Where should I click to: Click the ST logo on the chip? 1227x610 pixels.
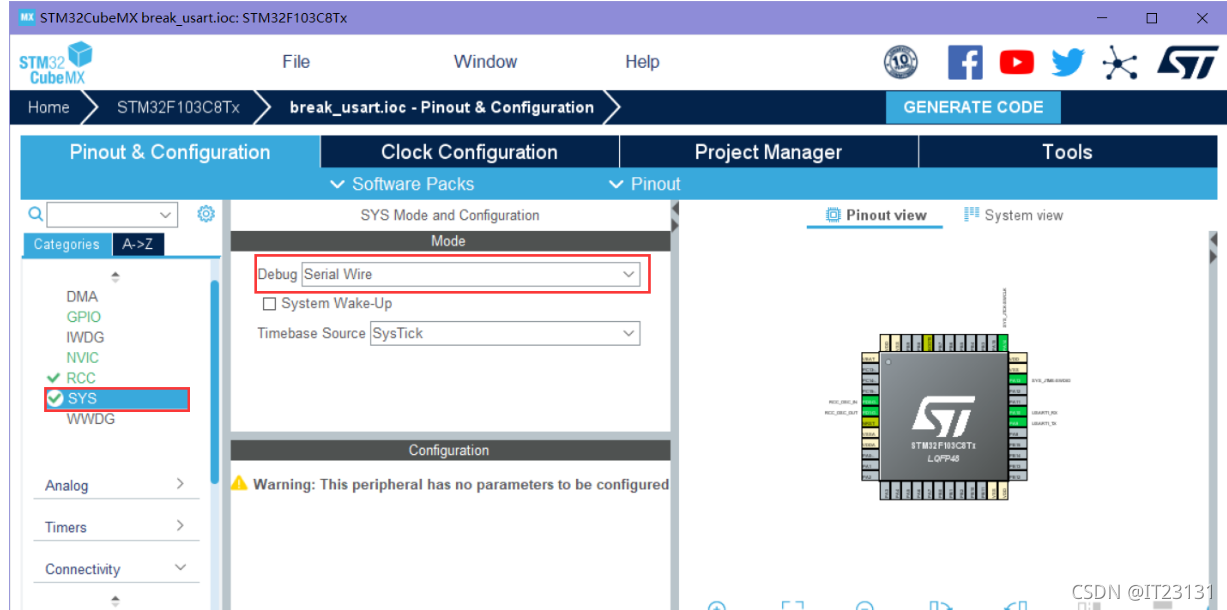(x=944, y=415)
